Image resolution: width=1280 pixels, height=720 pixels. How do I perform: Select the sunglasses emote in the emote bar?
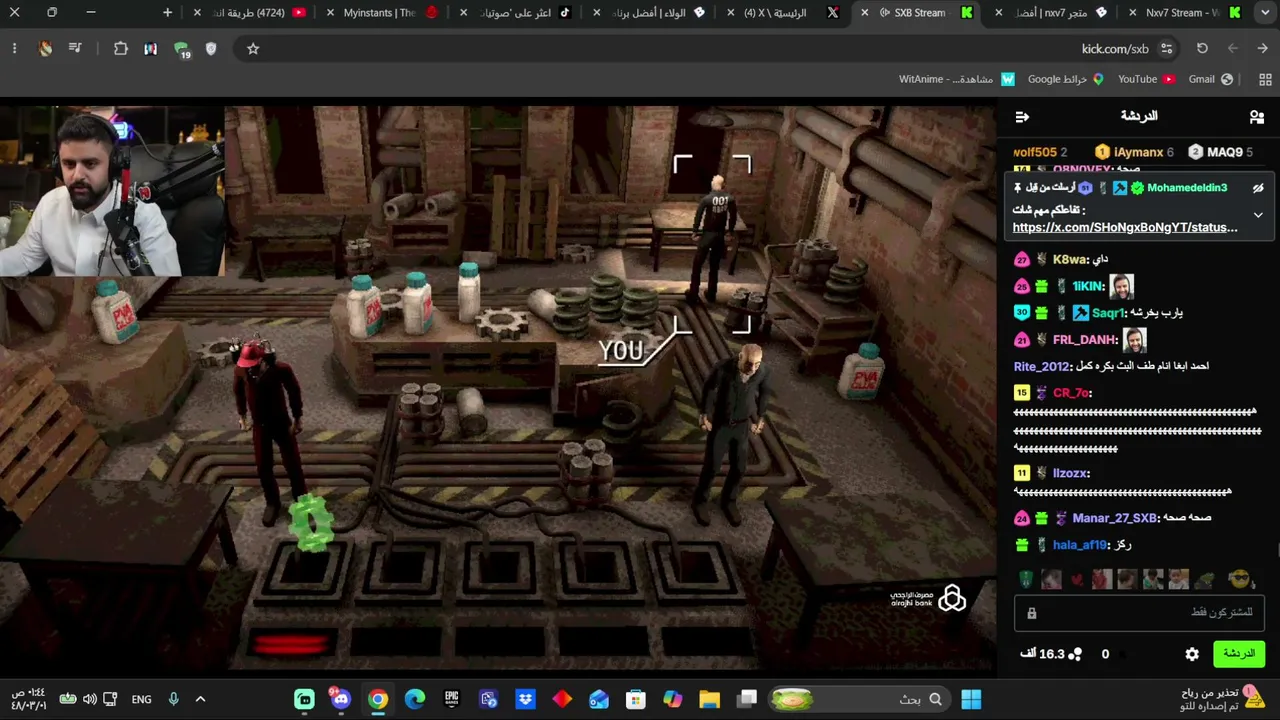pyautogui.click(x=1240, y=579)
